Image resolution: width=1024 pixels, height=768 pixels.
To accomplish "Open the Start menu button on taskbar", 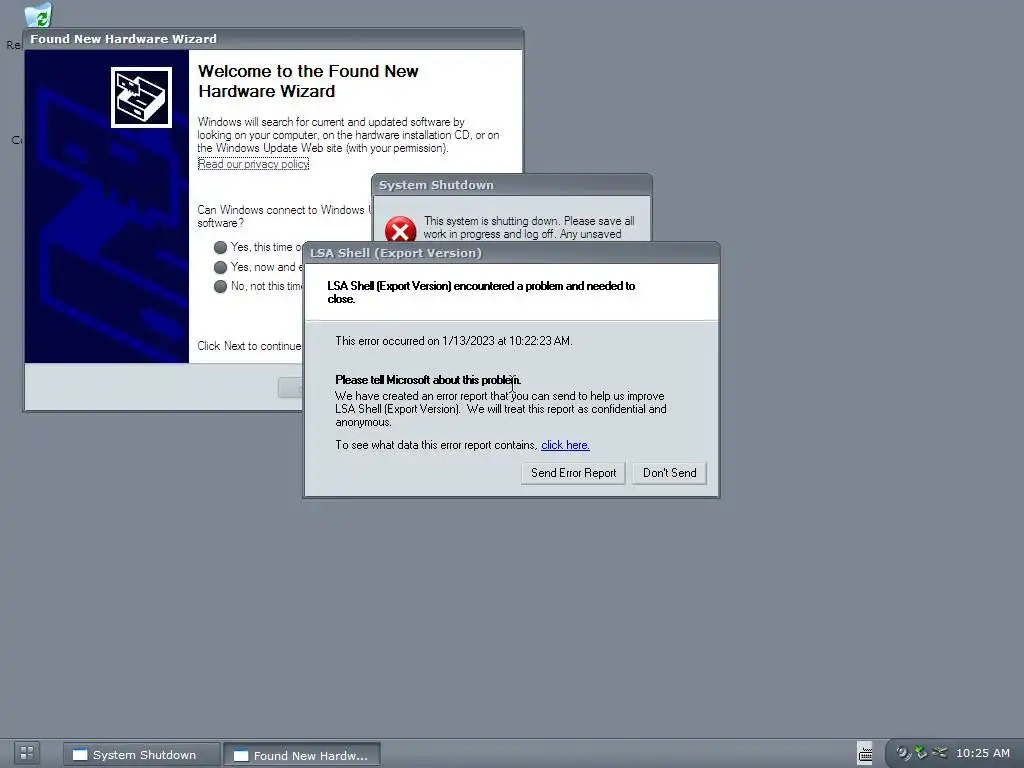I will [27, 753].
